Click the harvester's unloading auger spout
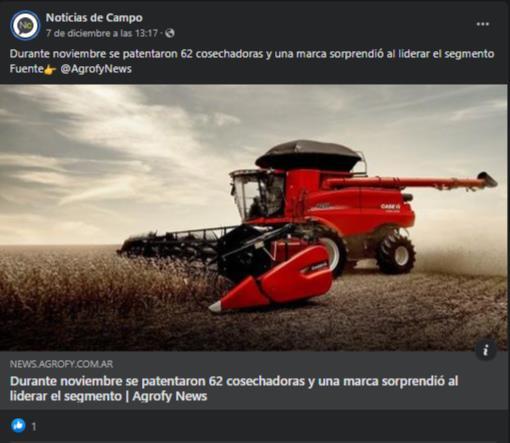The width and height of the screenshot is (510, 443). coord(487,180)
